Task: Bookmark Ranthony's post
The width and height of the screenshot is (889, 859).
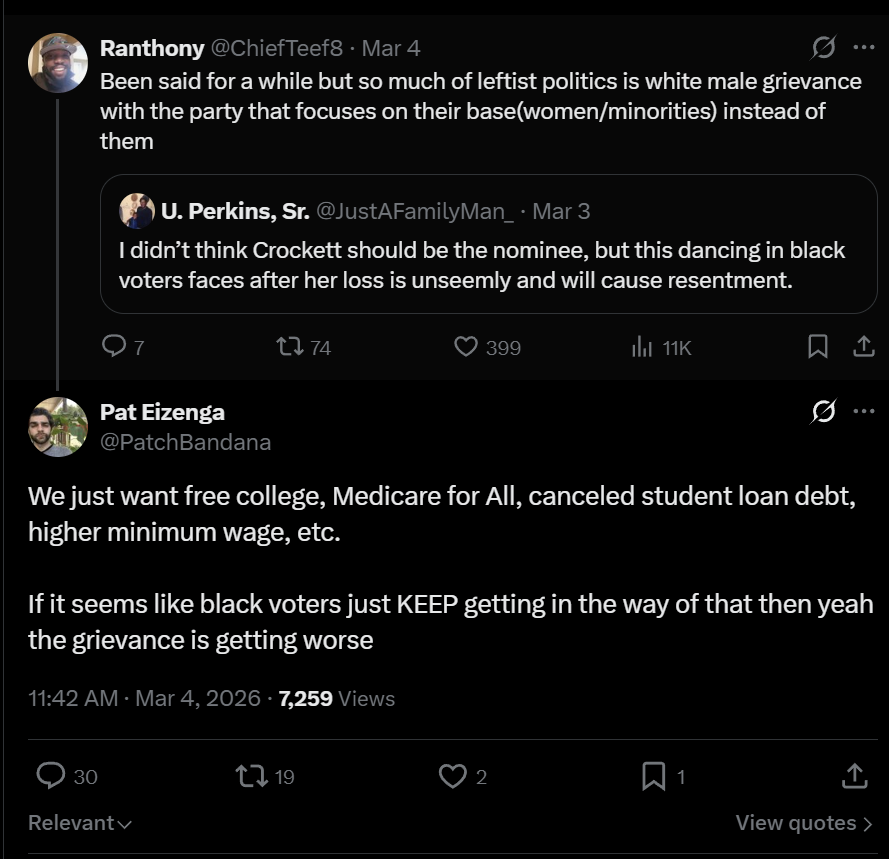Action: [817, 347]
